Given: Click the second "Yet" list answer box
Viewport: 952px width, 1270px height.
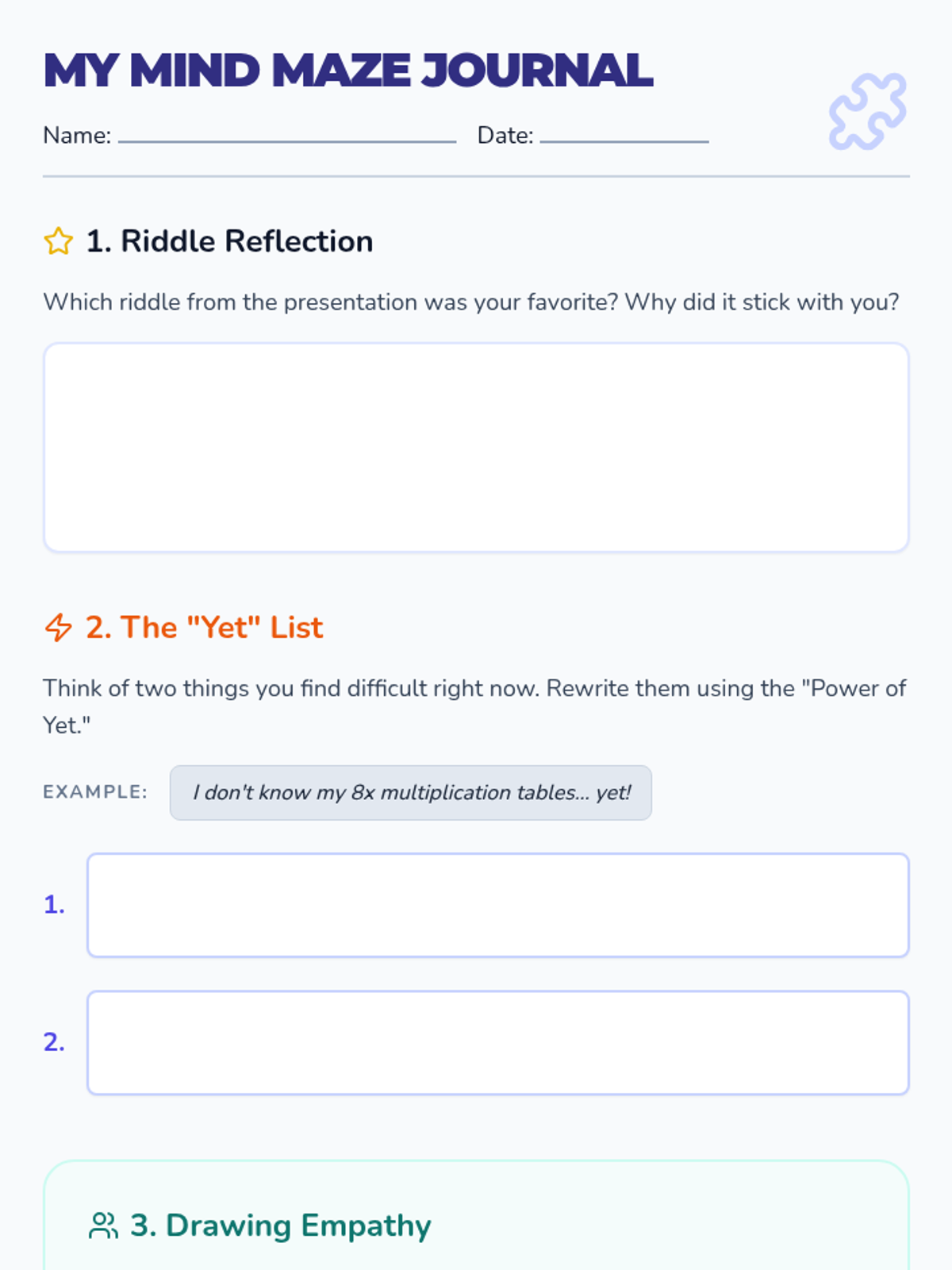Looking at the screenshot, I should tap(497, 1042).
